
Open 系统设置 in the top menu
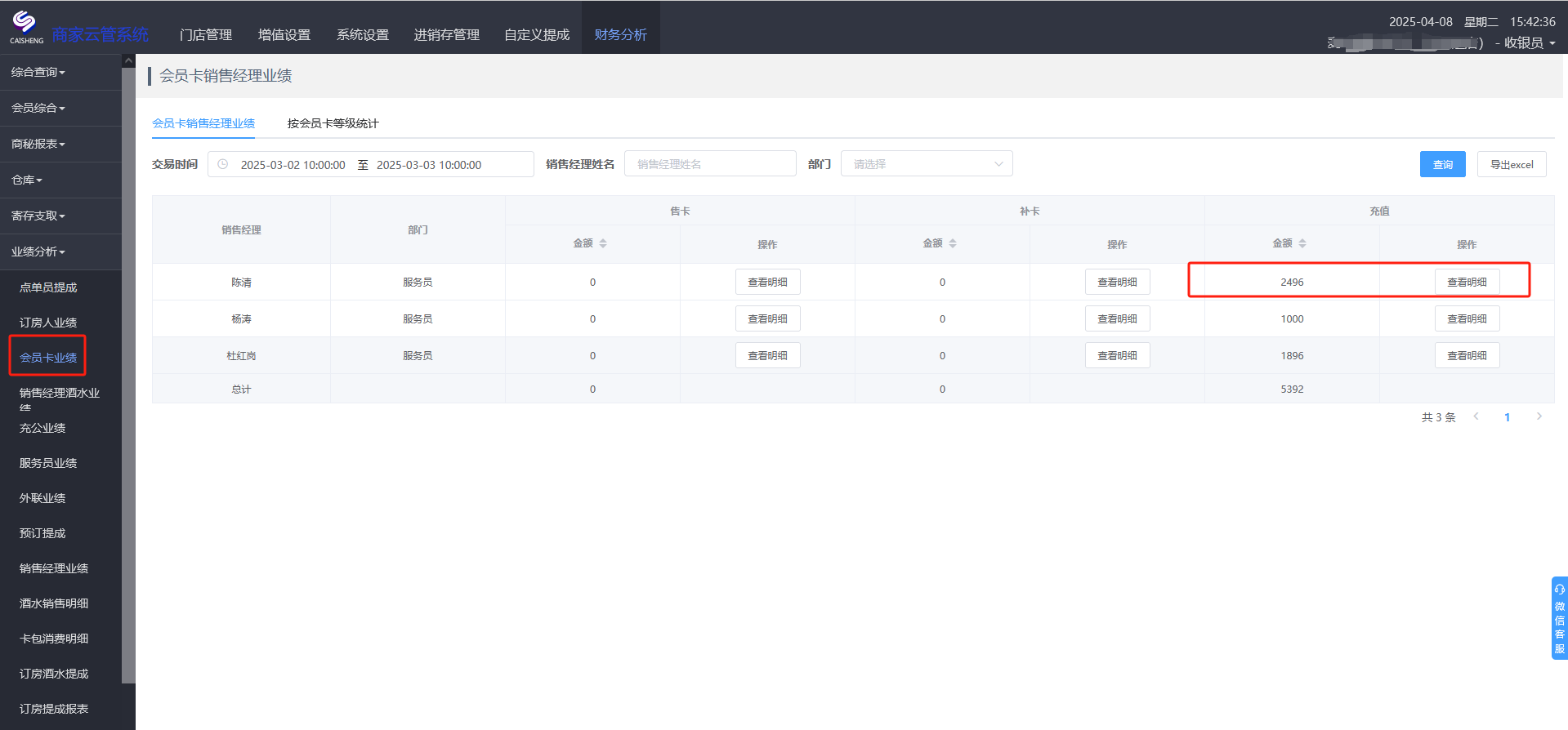[363, 34]
